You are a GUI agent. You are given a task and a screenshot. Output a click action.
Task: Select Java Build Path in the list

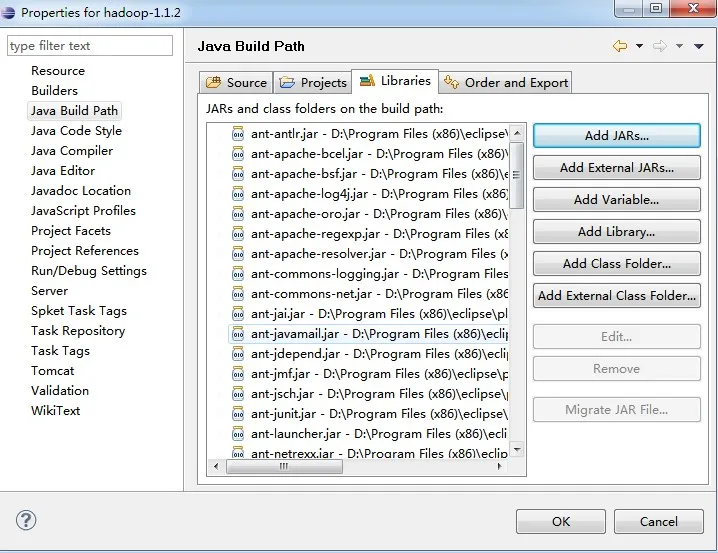pos(74,111)
